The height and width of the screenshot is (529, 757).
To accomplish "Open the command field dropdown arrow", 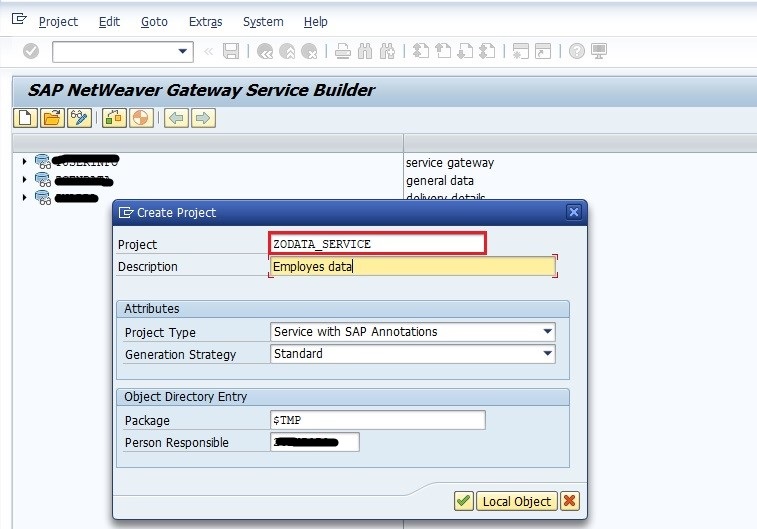I will [x=182, y=51].
